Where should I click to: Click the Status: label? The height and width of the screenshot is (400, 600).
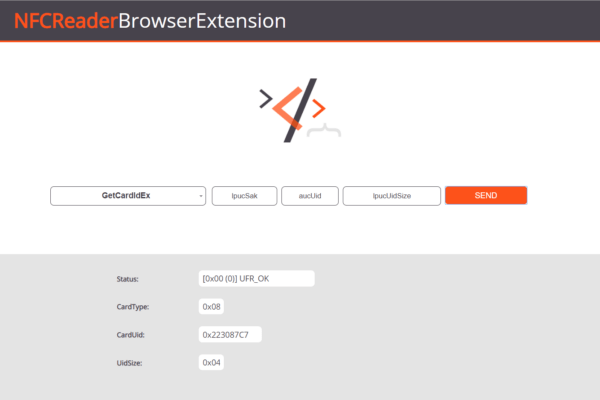tap(127, 279)
